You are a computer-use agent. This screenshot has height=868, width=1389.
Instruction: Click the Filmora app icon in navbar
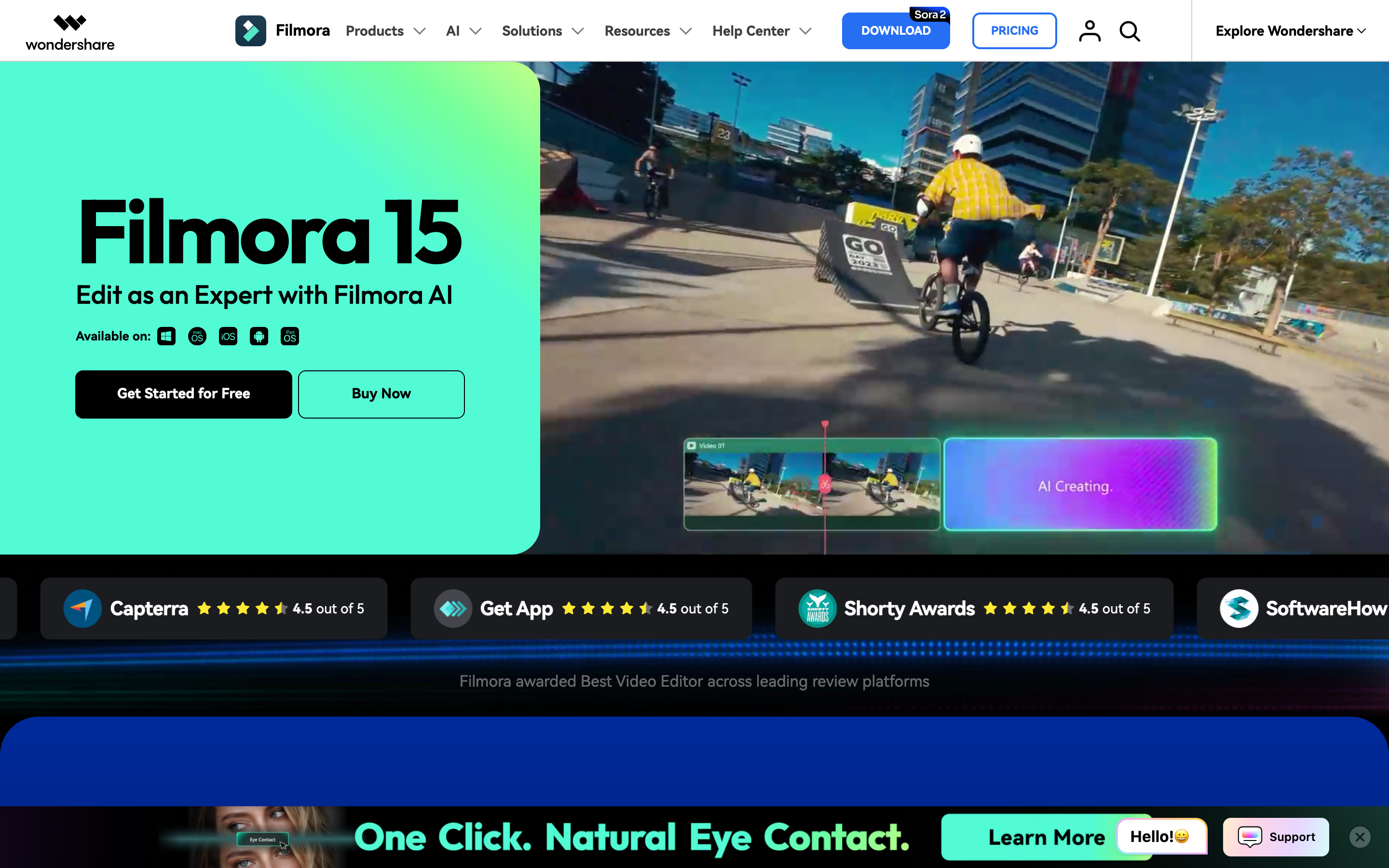pos(250,31)
